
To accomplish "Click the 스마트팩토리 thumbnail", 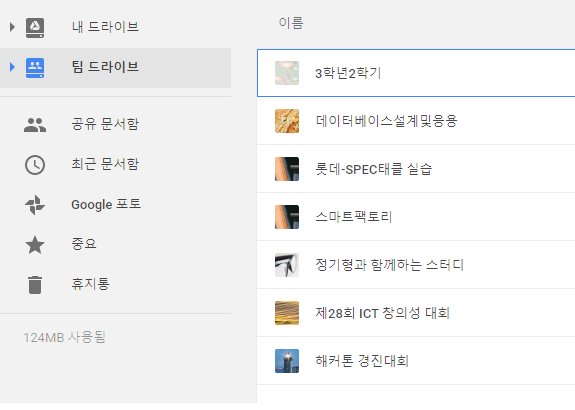I will [x=287, y=217].
